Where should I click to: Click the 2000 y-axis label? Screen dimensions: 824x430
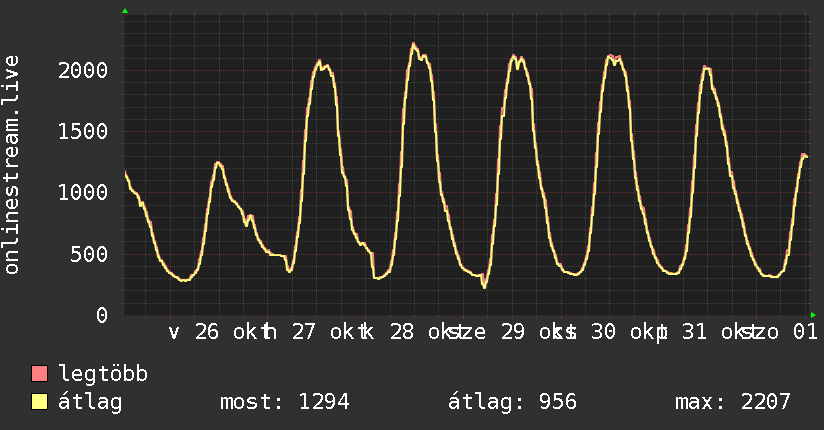pyautogui.click(x=83, y=70)
